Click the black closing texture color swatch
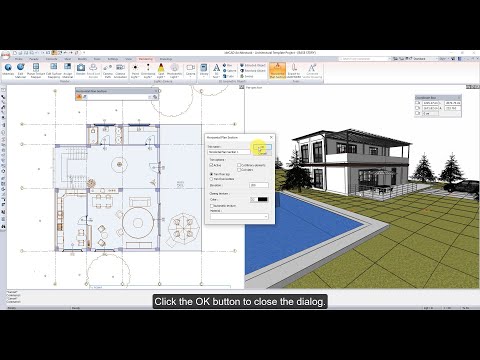Screen dimensions: 480x360 (x=262, y=199)
